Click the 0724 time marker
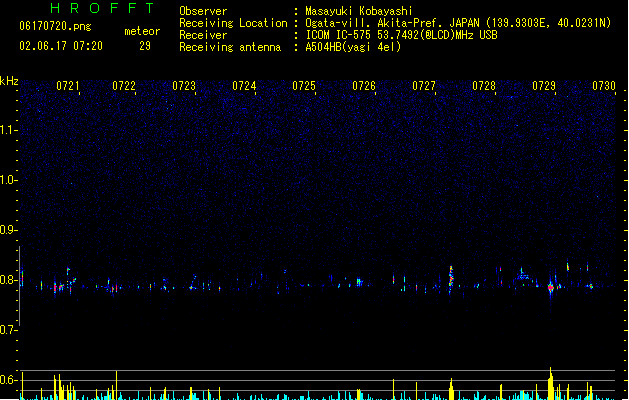 tap(244, 86)
